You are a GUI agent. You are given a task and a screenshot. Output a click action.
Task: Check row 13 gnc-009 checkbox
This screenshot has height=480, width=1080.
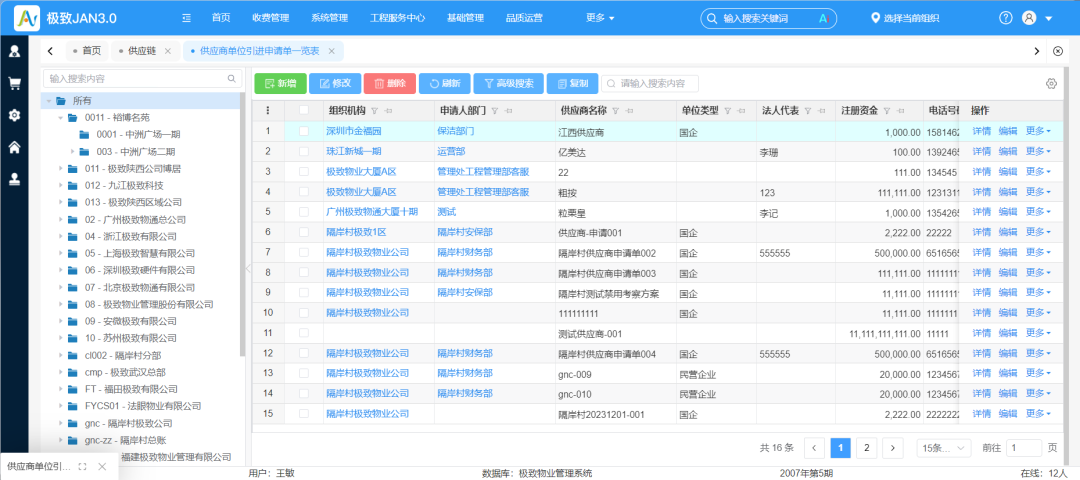click(304, 374)
